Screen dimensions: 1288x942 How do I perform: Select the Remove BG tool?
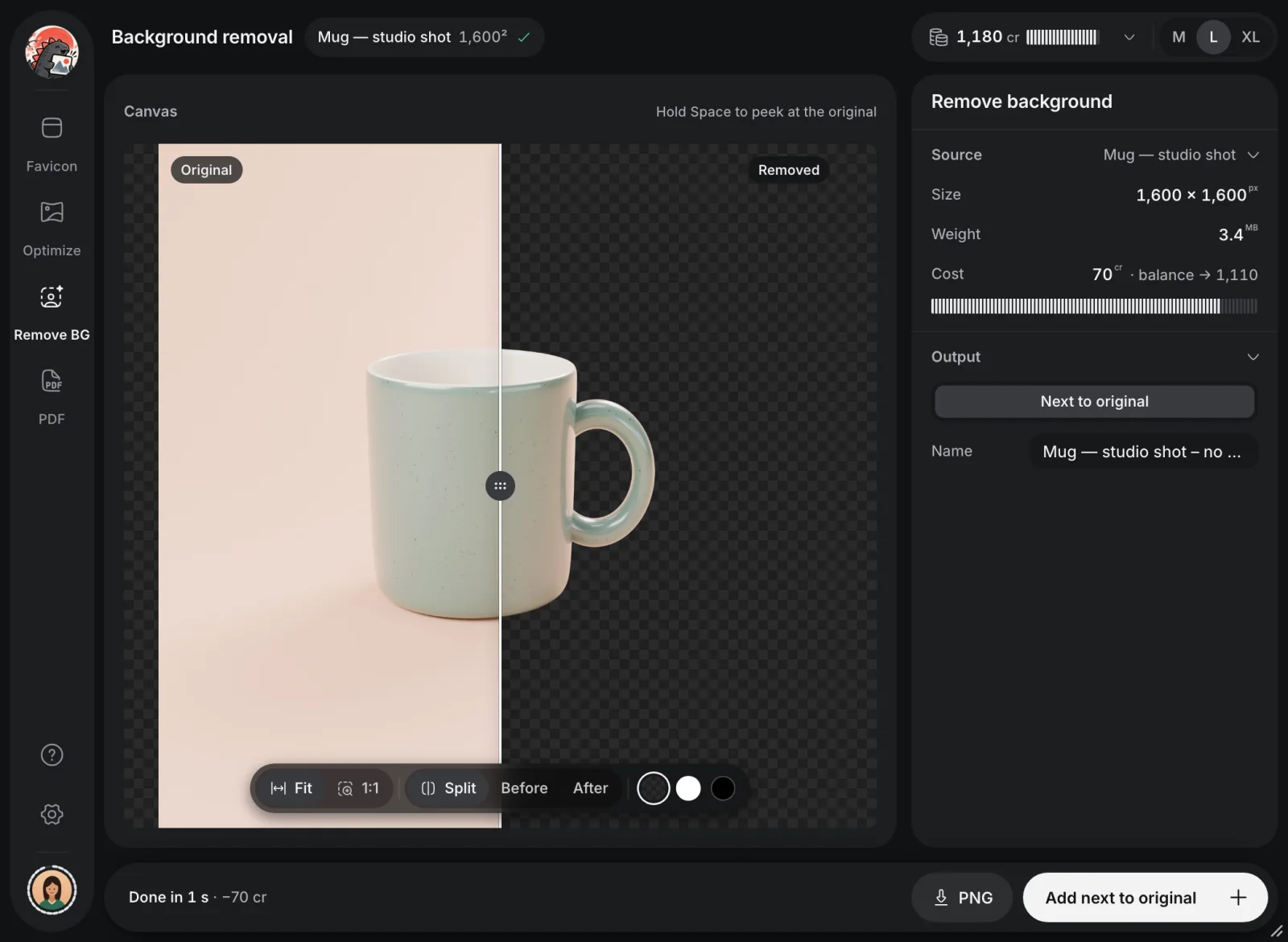[52, 312]
